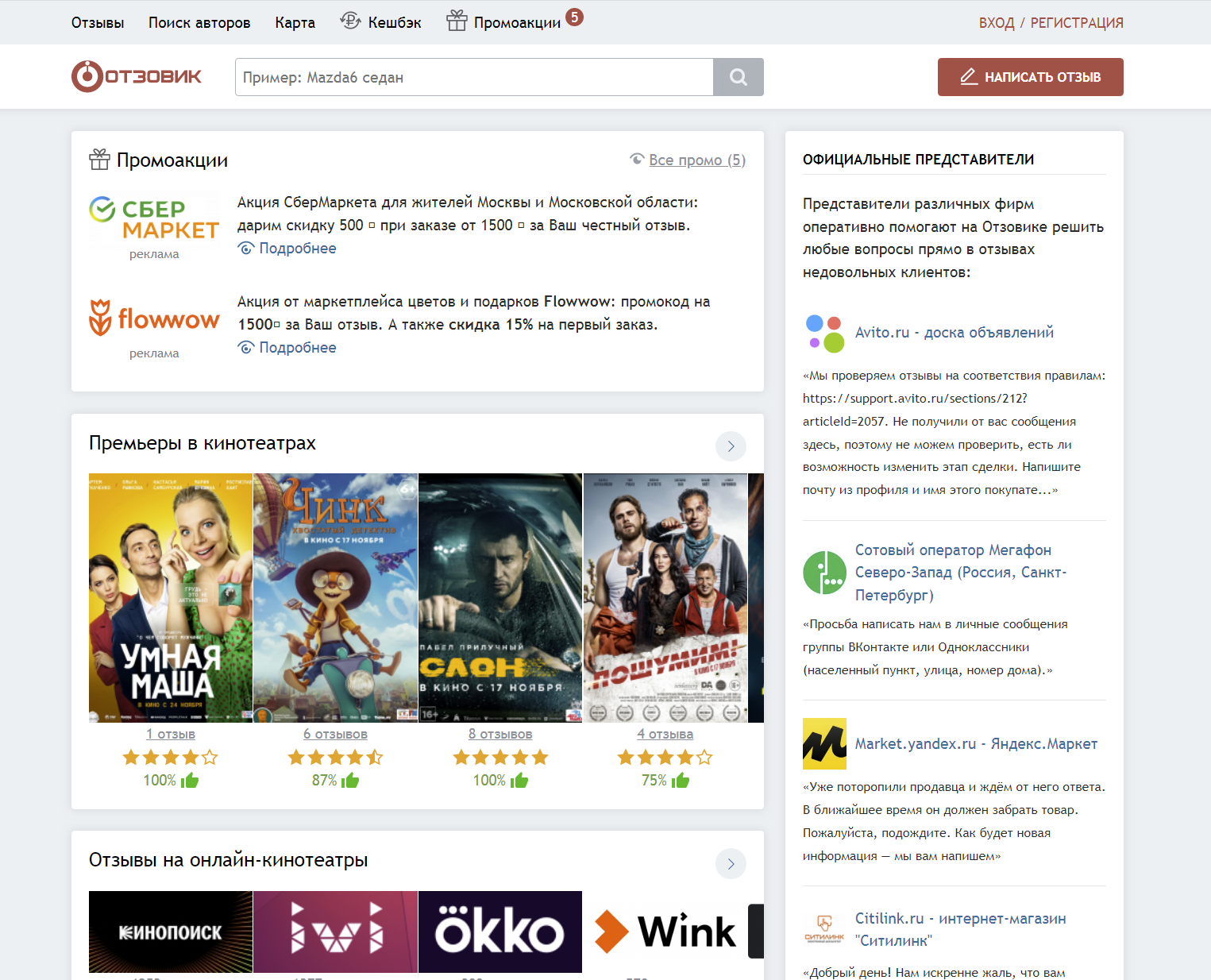
Task: Click thumbs-up icon beside 75%
Action: click(681, 781)
